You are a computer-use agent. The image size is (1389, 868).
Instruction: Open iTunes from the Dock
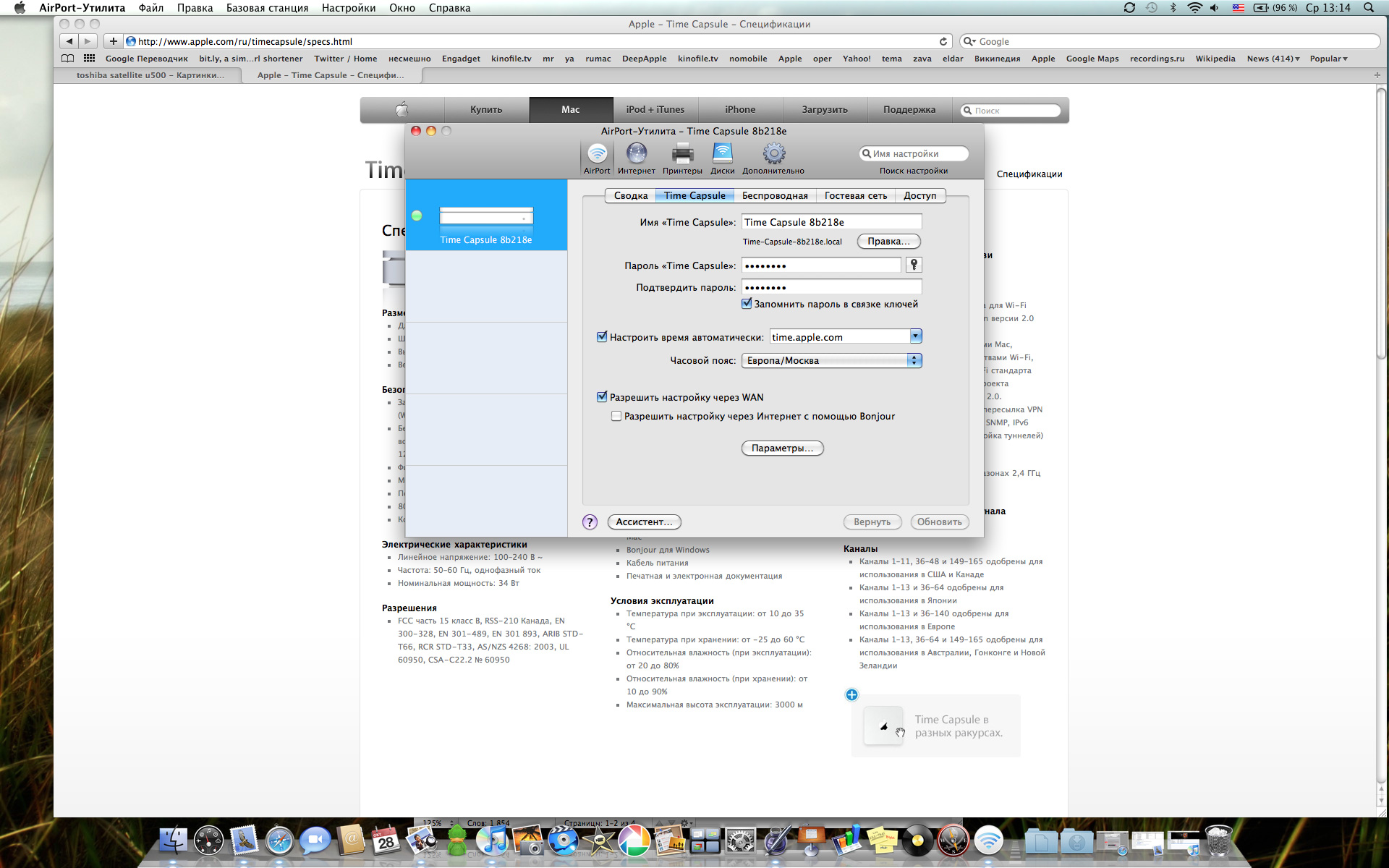492,841
